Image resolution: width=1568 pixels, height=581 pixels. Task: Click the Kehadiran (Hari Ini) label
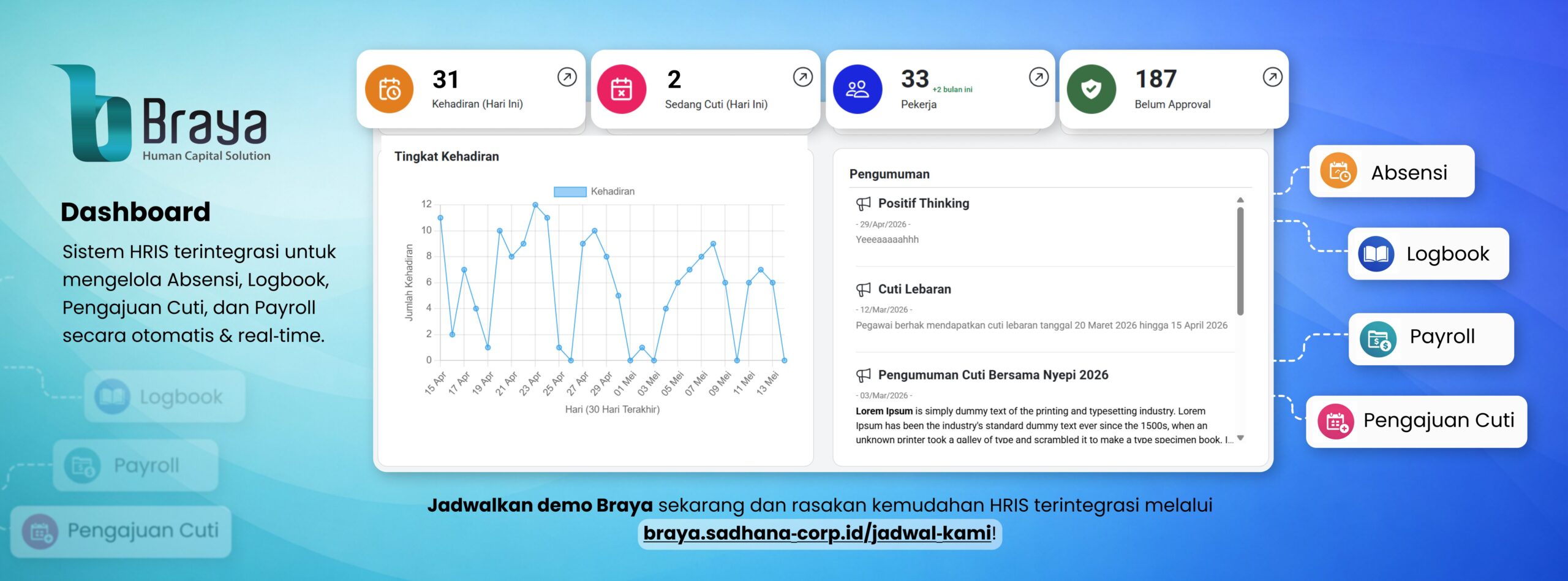[x=477, y=104]
